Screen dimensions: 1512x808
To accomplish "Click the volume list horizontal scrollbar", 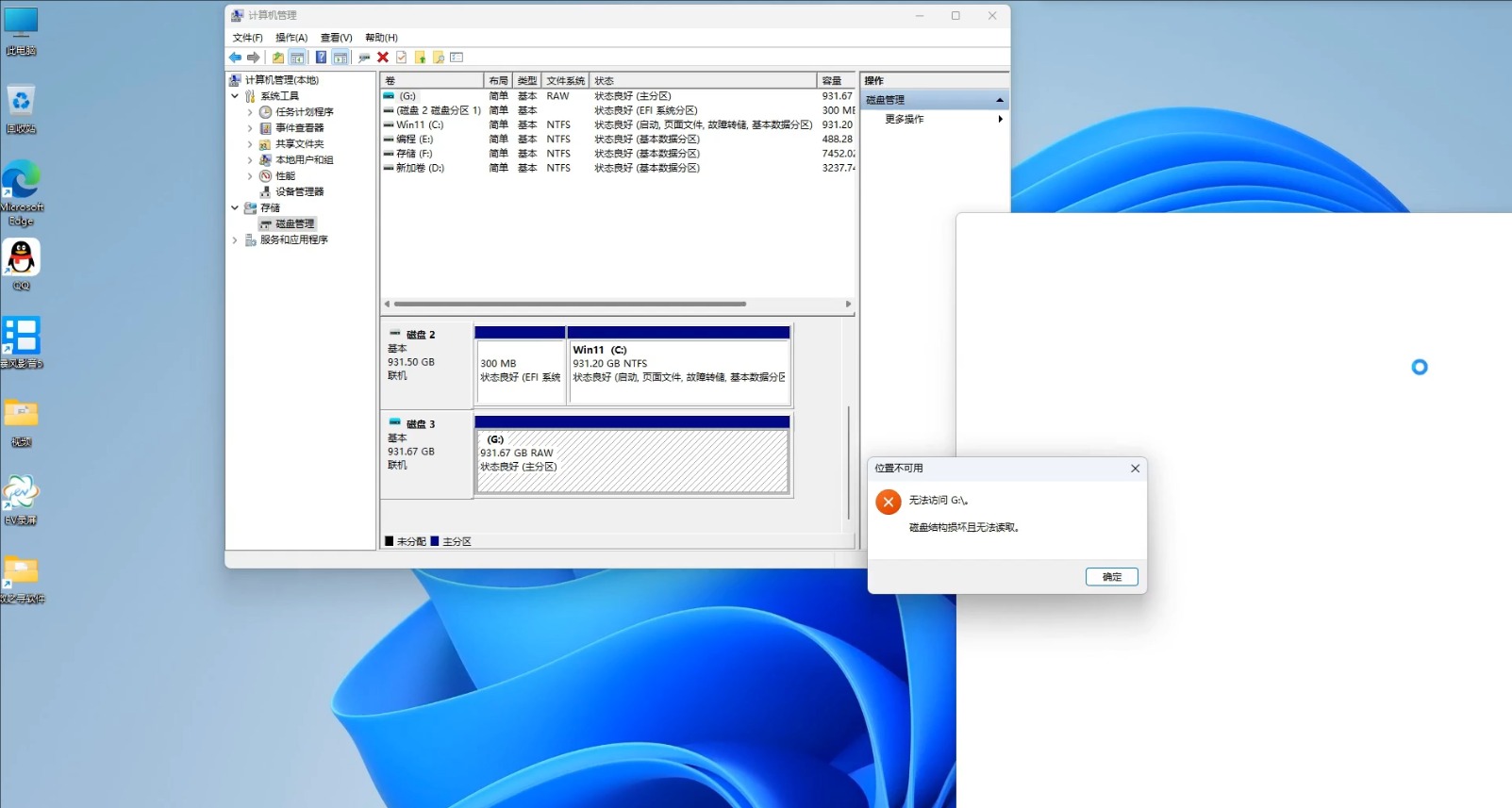I will coord(570,305).
